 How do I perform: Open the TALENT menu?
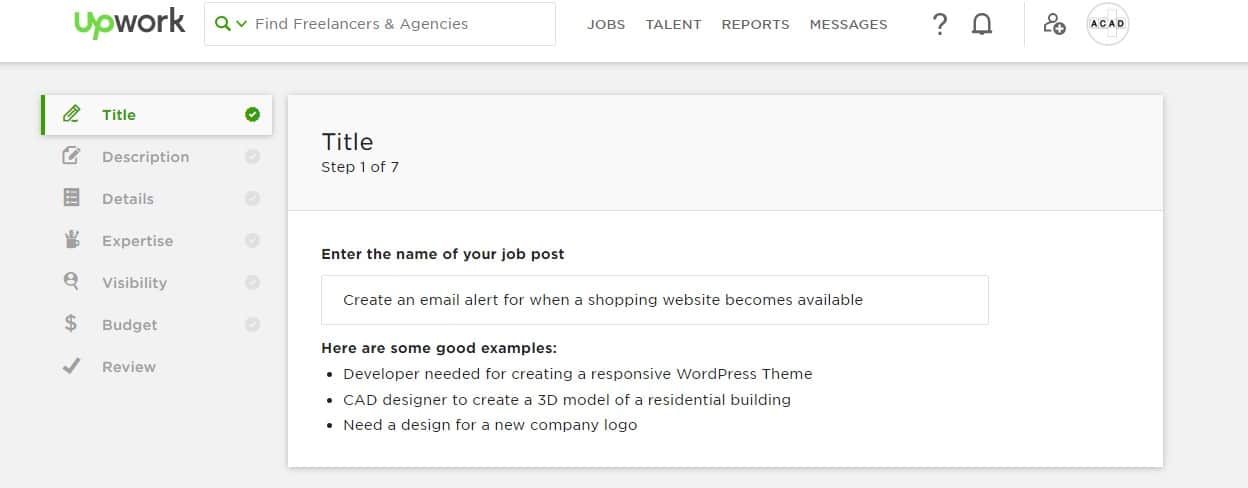click(x=673, y=24)
